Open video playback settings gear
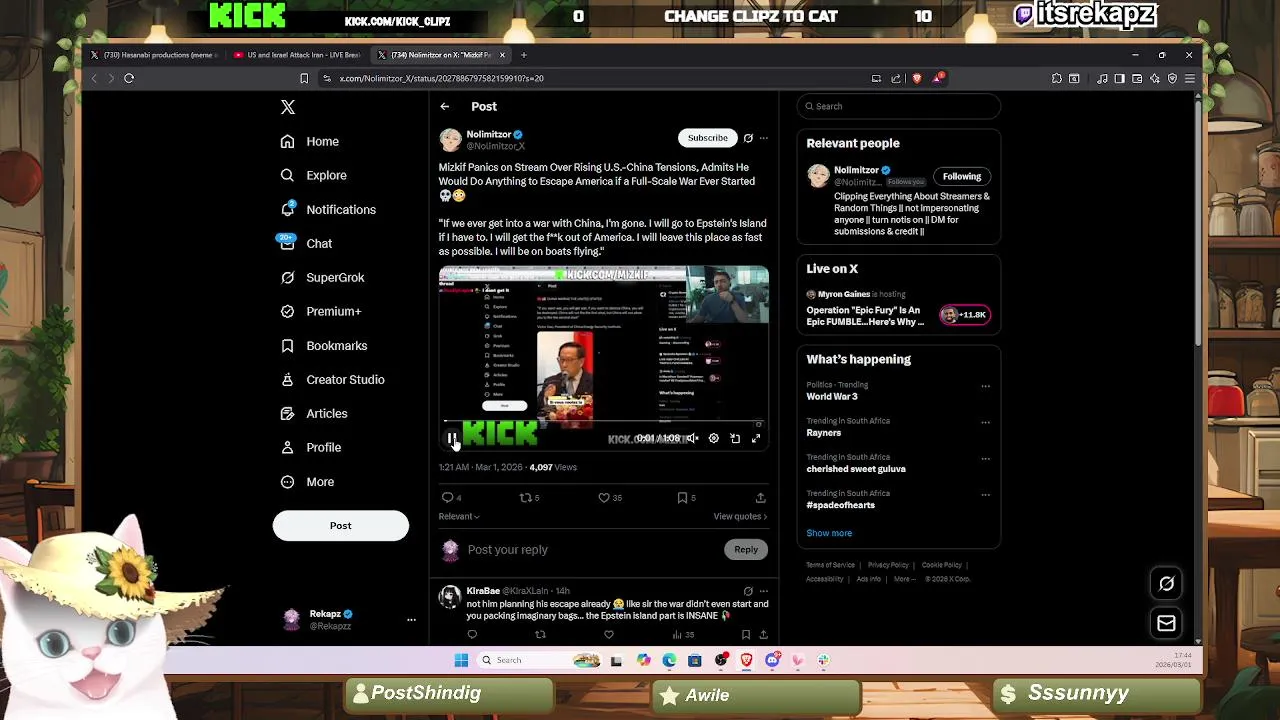This screenshot has width=1280, height=720. [713, 438]
